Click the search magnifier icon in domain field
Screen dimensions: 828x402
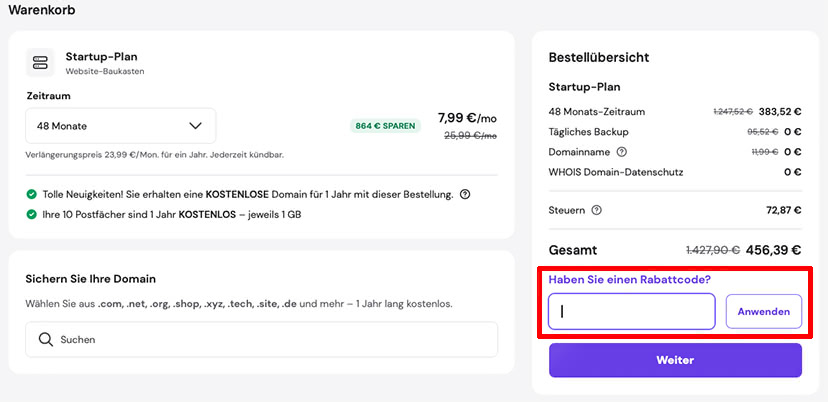tap(45, 339)
